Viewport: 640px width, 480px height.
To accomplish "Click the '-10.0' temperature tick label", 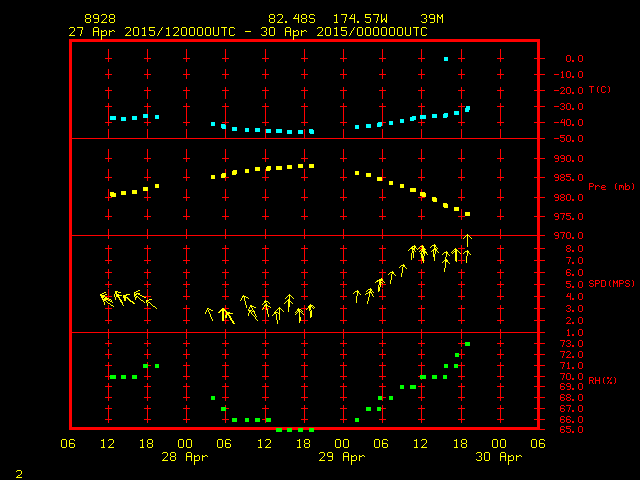I will click(569, 75).
